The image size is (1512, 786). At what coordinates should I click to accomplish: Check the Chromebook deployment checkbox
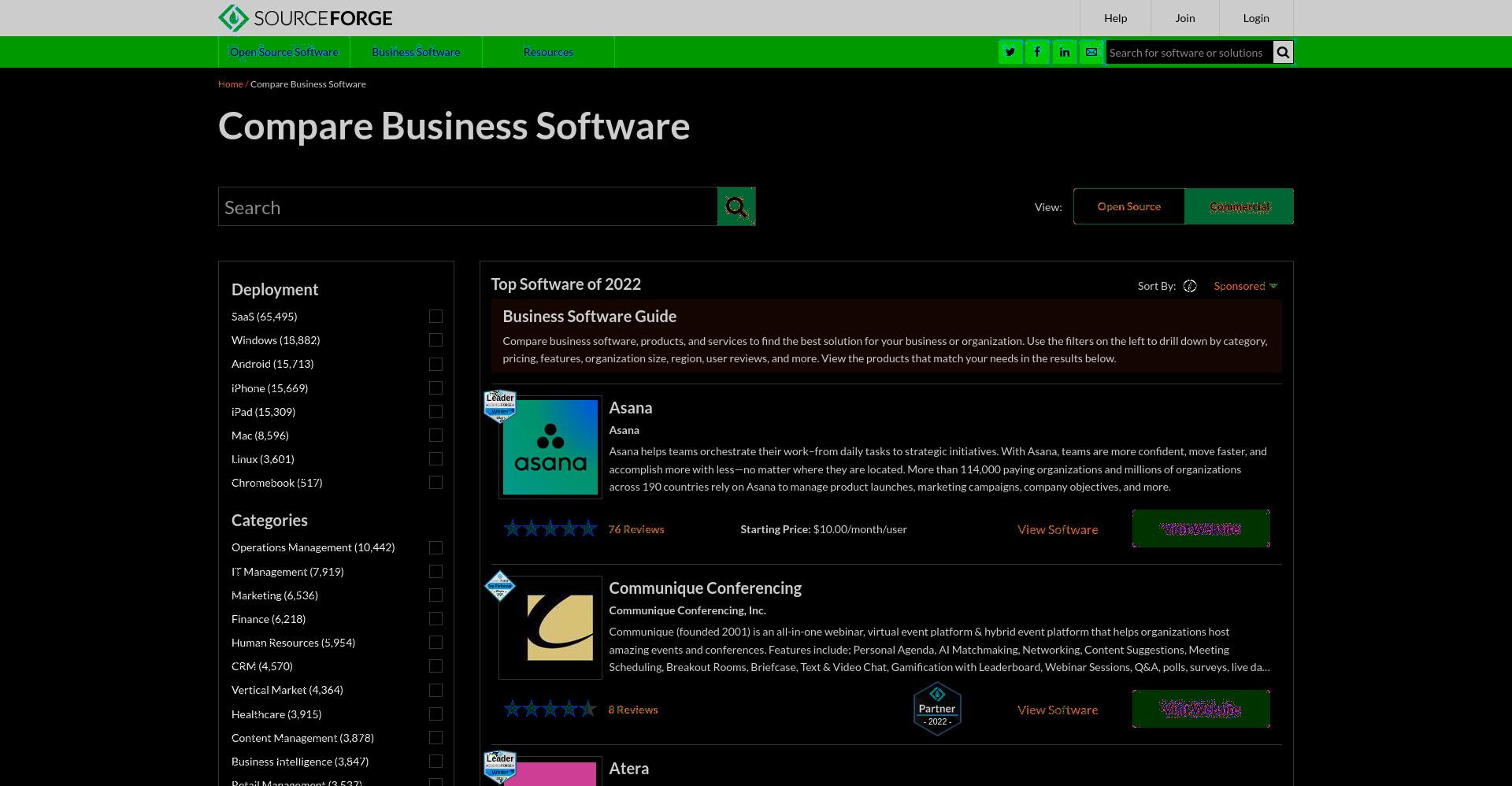435,482
